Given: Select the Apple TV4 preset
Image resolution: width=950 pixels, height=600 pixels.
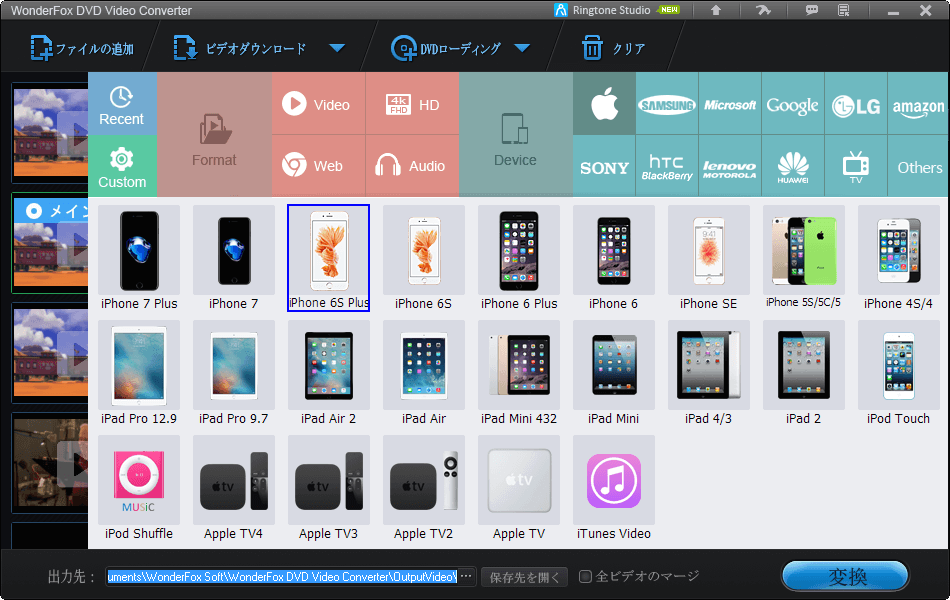Looking at the screenshot, I should [234, 488].
